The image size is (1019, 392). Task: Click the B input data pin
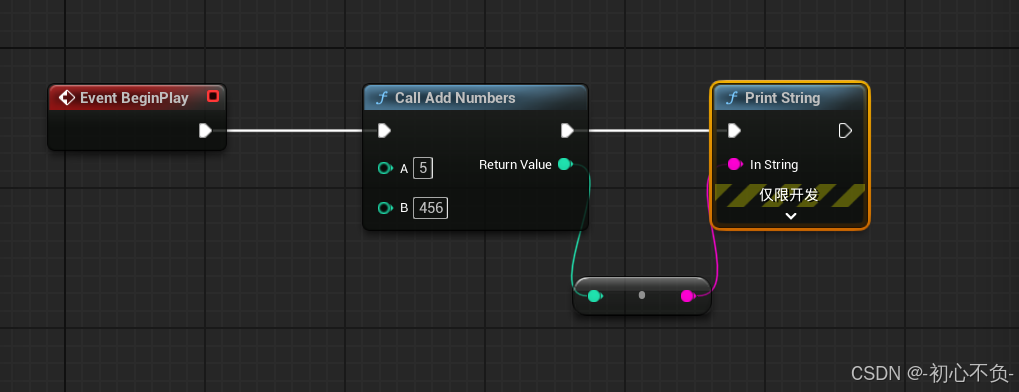[x=385, y=208]
